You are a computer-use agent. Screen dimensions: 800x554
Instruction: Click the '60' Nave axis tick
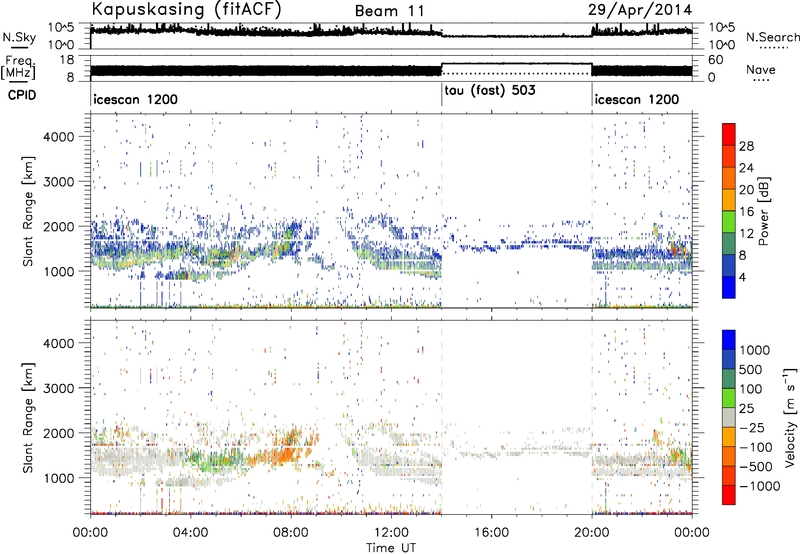pyautogui.click(x=716, y=60)
